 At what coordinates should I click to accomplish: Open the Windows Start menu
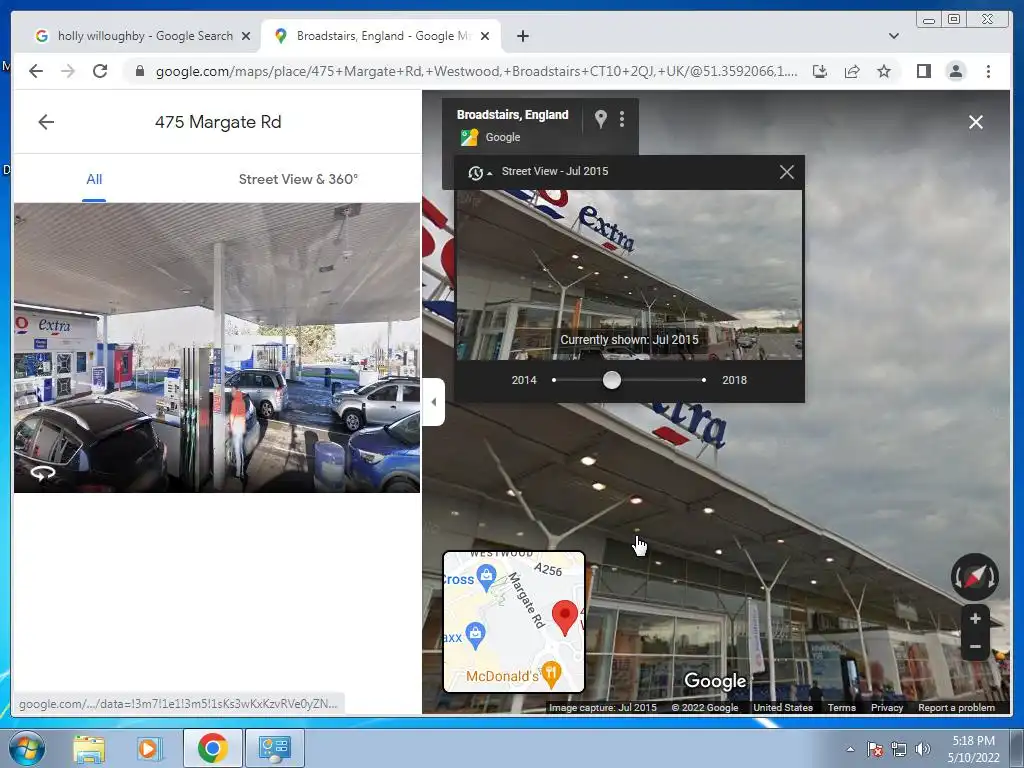pos(27,748)
